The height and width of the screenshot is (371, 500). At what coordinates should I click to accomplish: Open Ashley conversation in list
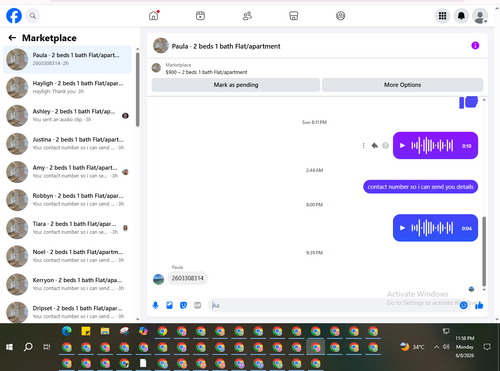click(x=68, y=116)
